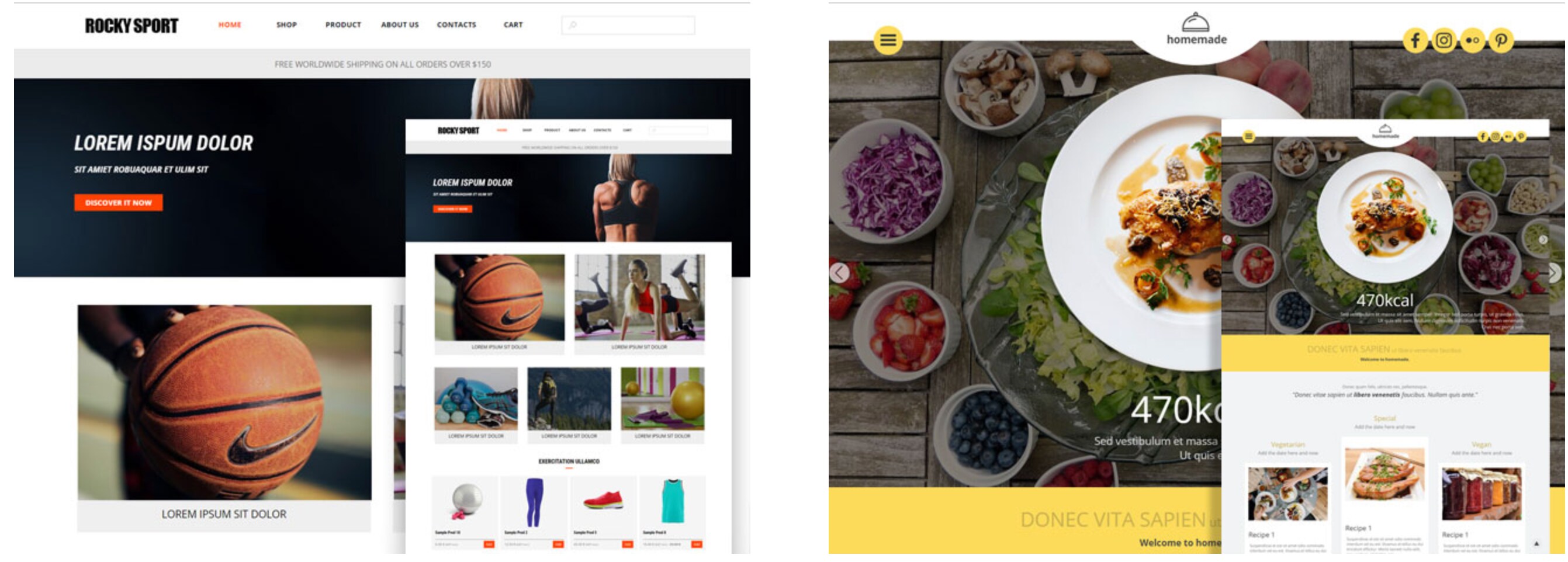The width and height of the screenshot is (1568, 562).
Task: Select the red sneaker product thumbnail
Action: (603, 501)
